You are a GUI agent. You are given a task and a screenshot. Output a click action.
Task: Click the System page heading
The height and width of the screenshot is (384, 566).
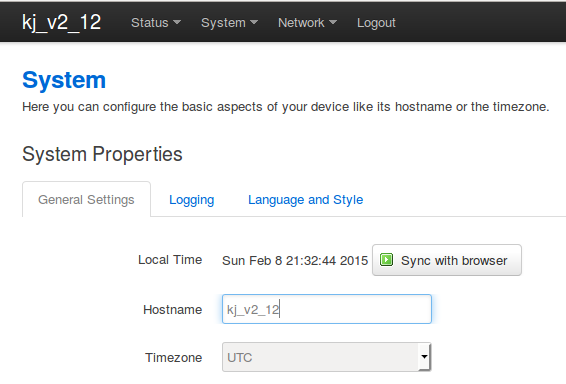pos(64,80)
